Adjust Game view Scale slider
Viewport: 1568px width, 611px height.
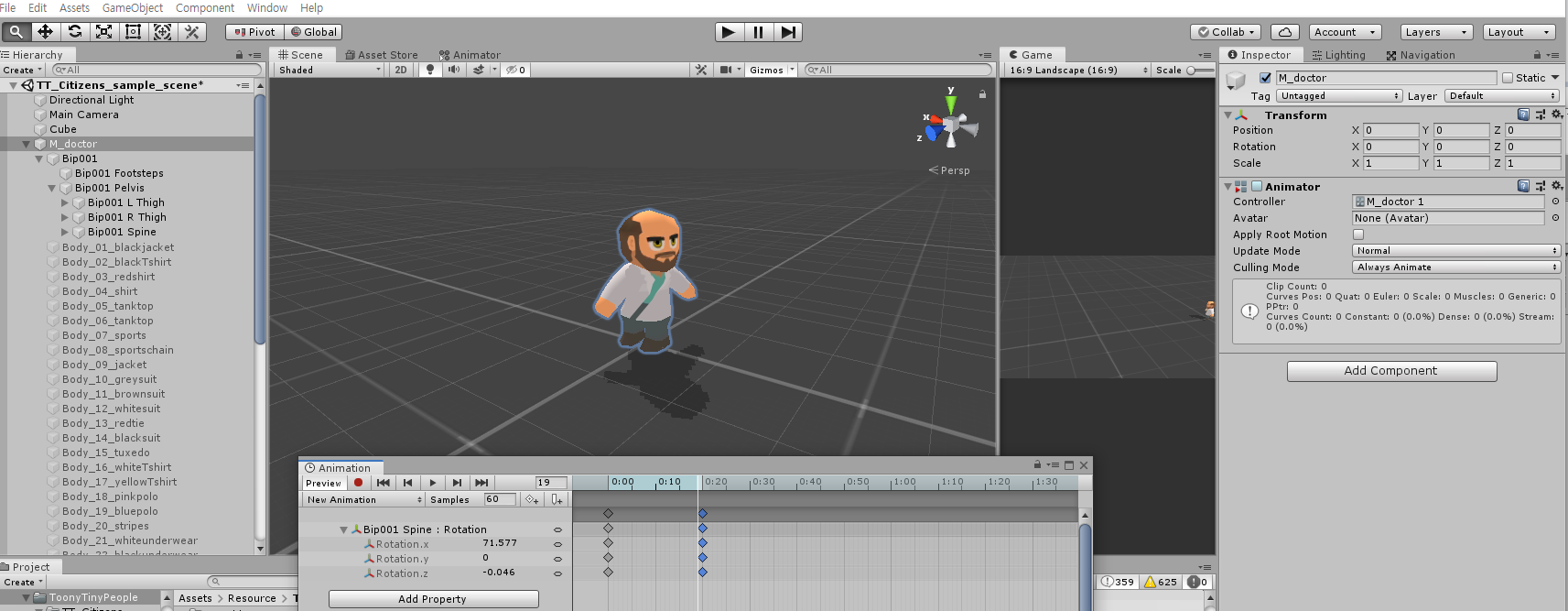(1200, 70)
